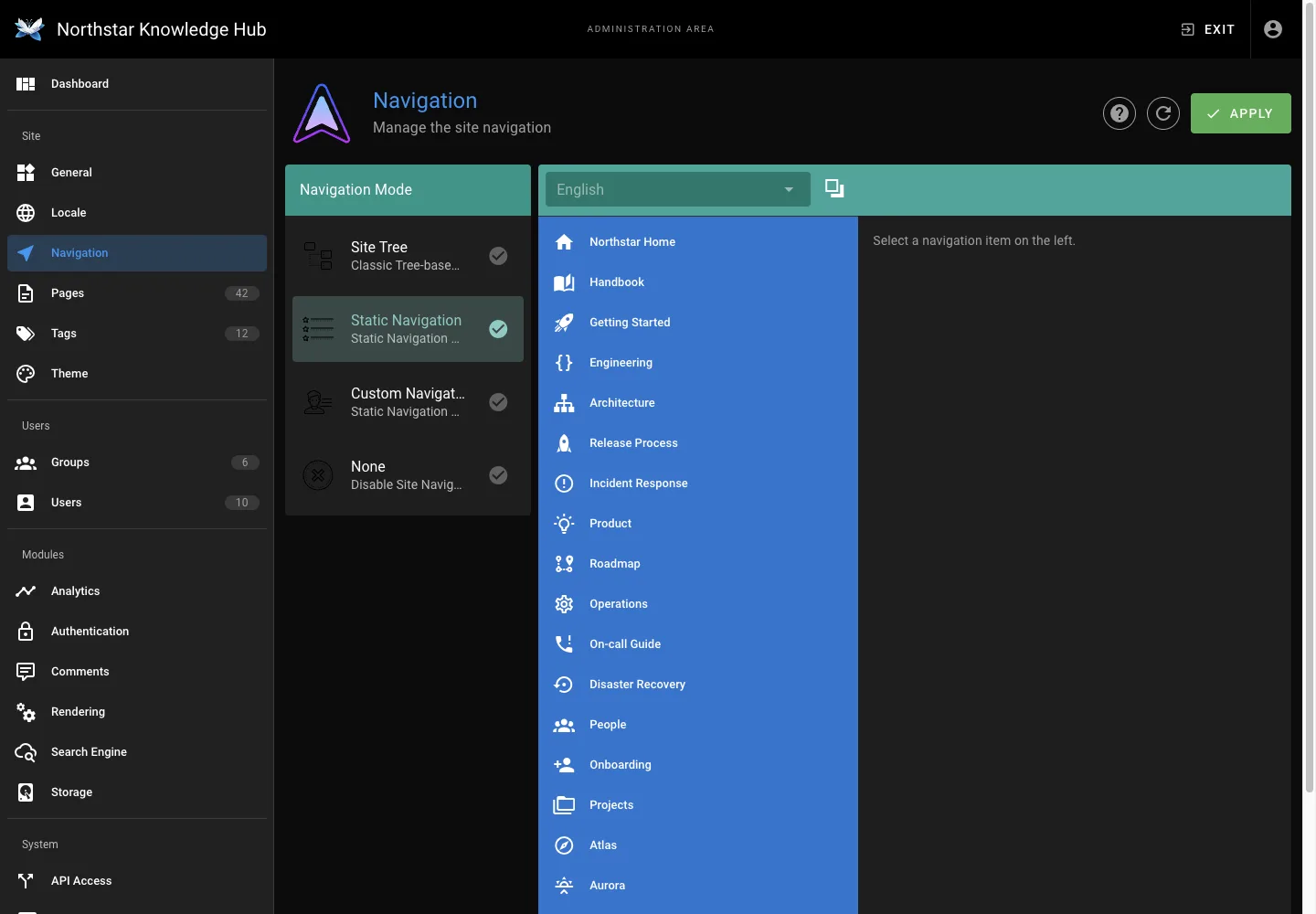Click the Site section label
The height and width of the screenshot is (914, 1316).
click(x=31, y=136)
